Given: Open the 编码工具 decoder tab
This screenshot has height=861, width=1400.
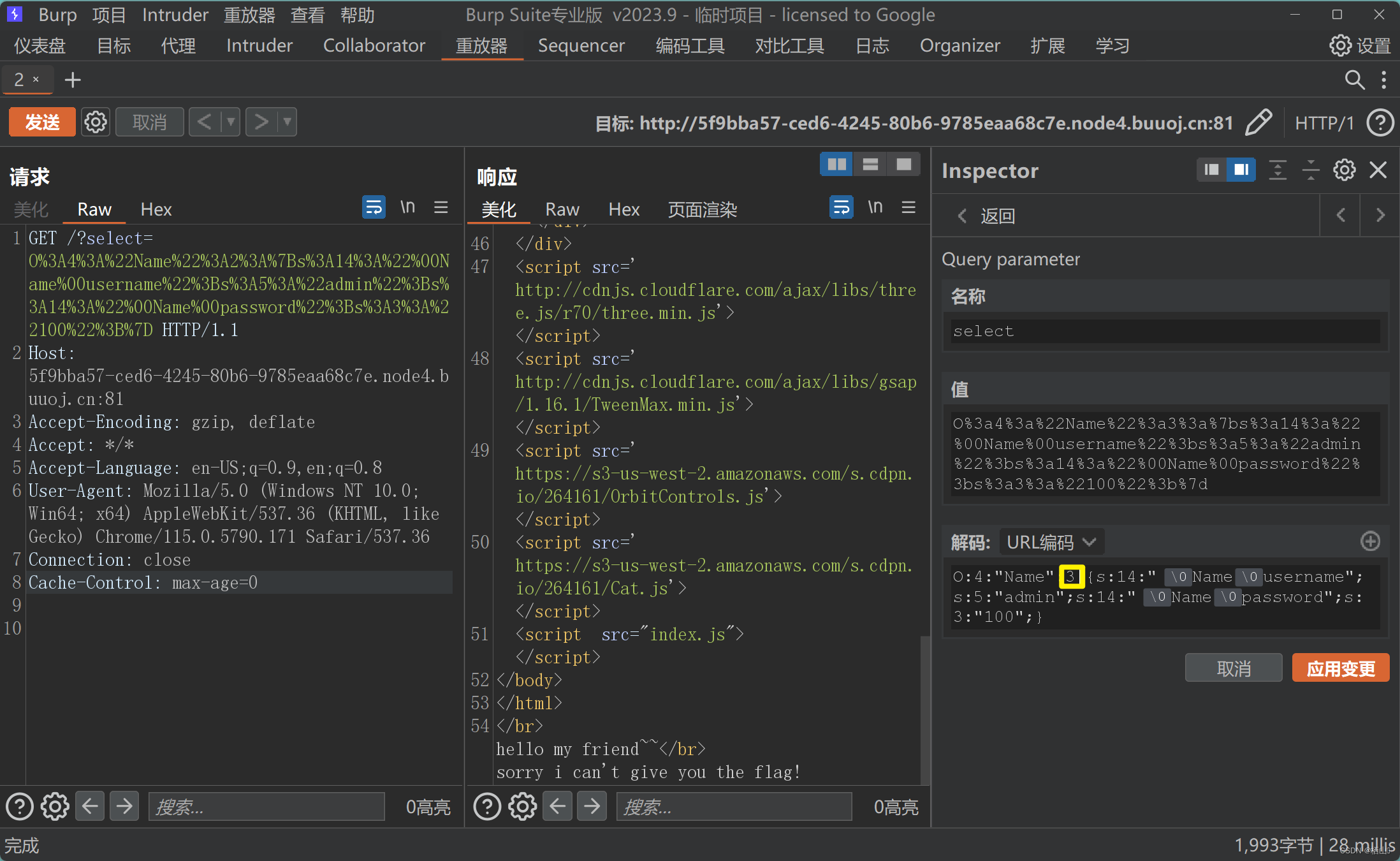Looking at the screenshot, I should [x=690, y=46].
